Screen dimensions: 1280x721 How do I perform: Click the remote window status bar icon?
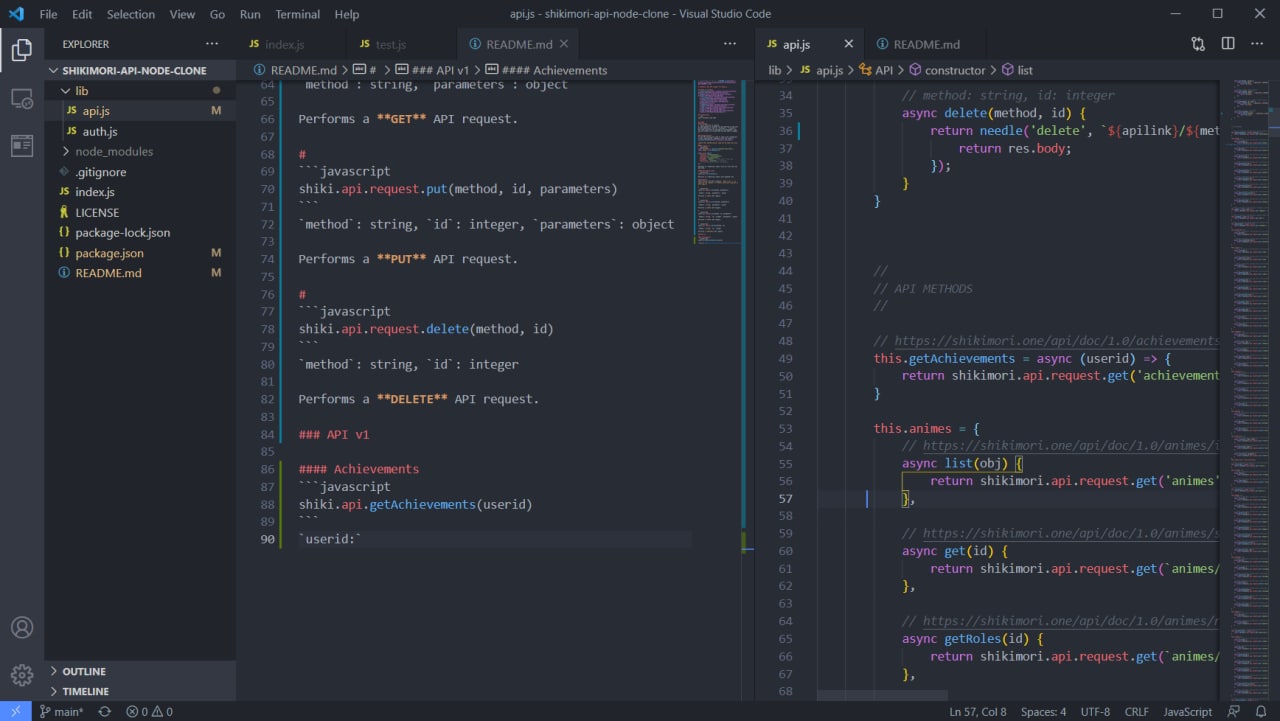[x=15, y=712]
